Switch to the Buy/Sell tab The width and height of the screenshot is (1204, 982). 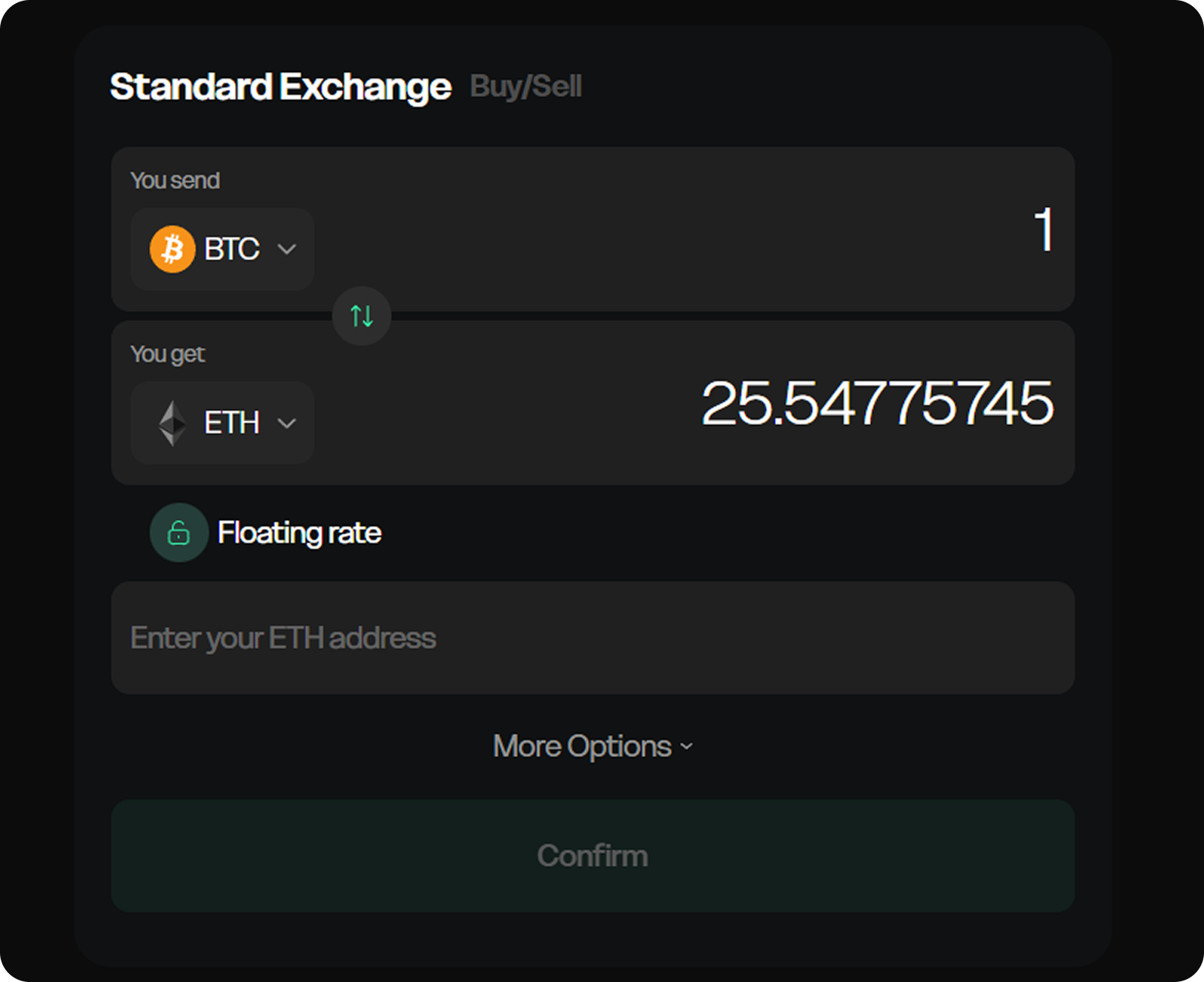click(x=526, y=87)
